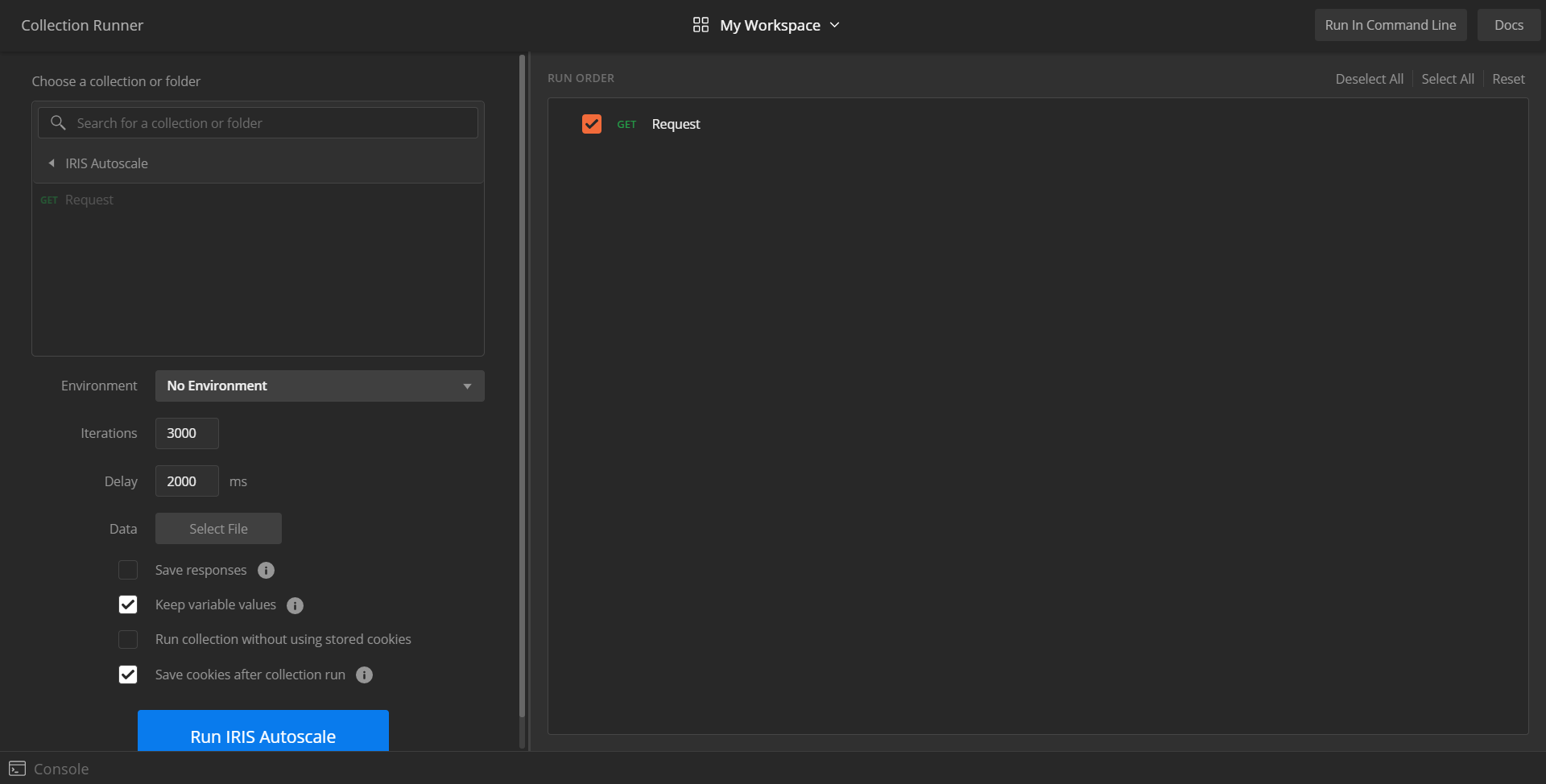Open the Console via its terminal icon
1546x784 pixels.
coord(17,769)
